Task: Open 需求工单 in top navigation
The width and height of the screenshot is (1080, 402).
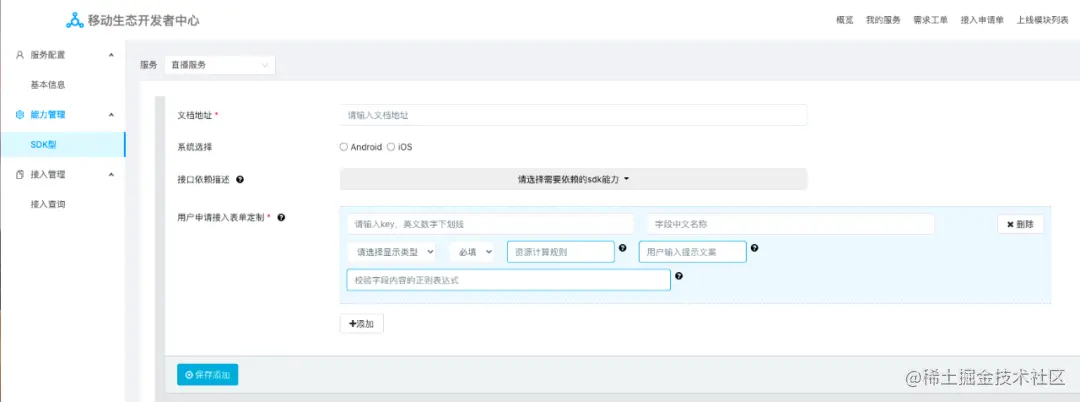Action: 931,21
